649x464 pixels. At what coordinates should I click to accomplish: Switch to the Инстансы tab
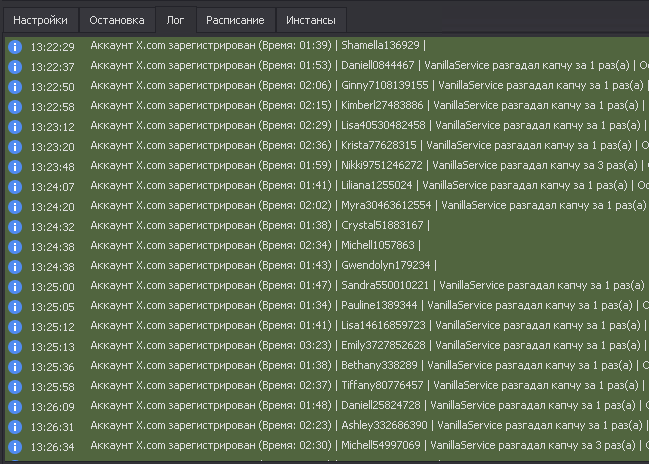(311, 20)
